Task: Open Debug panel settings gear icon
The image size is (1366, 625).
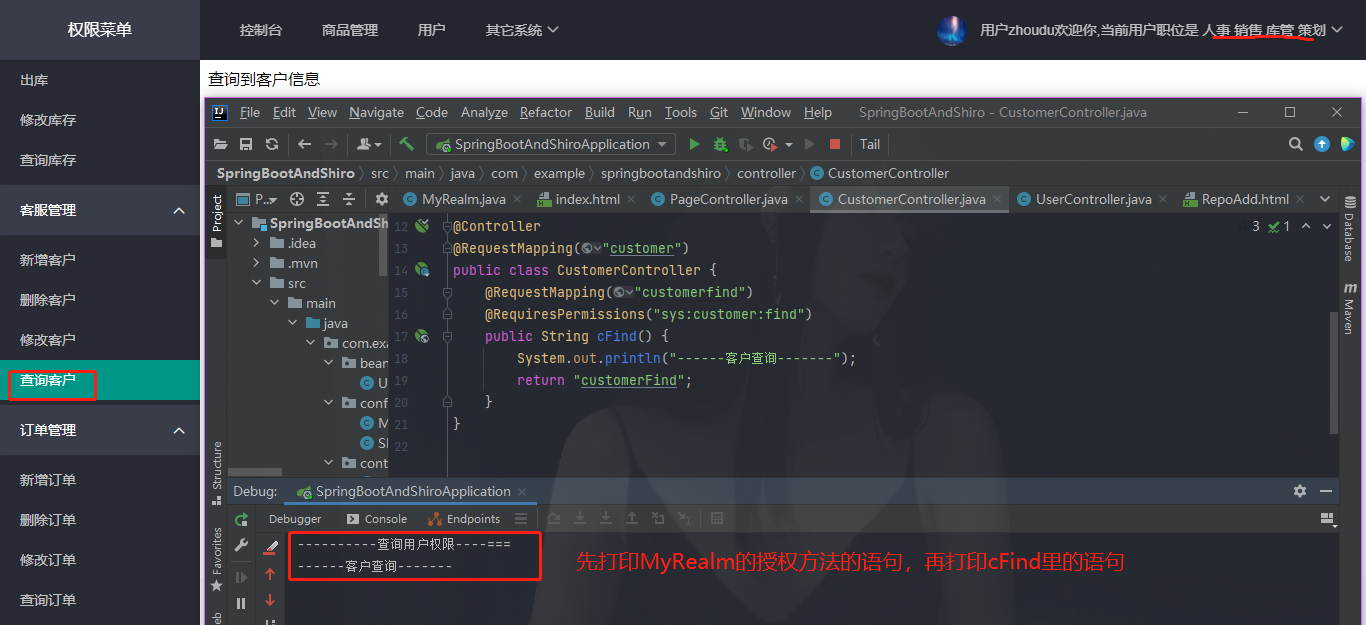Action: pyautogui.click(x=1299, y=491)
